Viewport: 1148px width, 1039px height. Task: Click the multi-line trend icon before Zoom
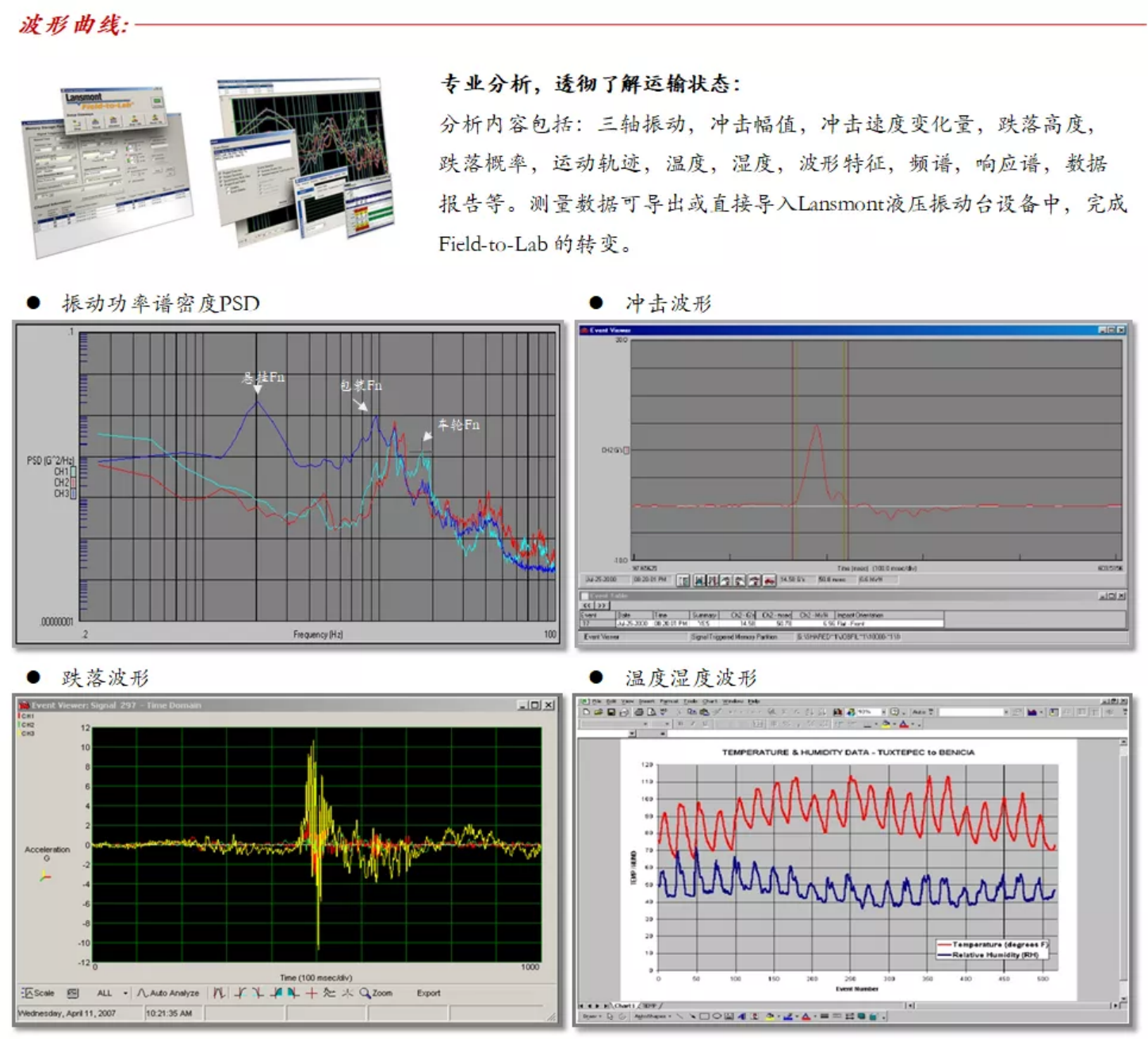pos(329,993)
